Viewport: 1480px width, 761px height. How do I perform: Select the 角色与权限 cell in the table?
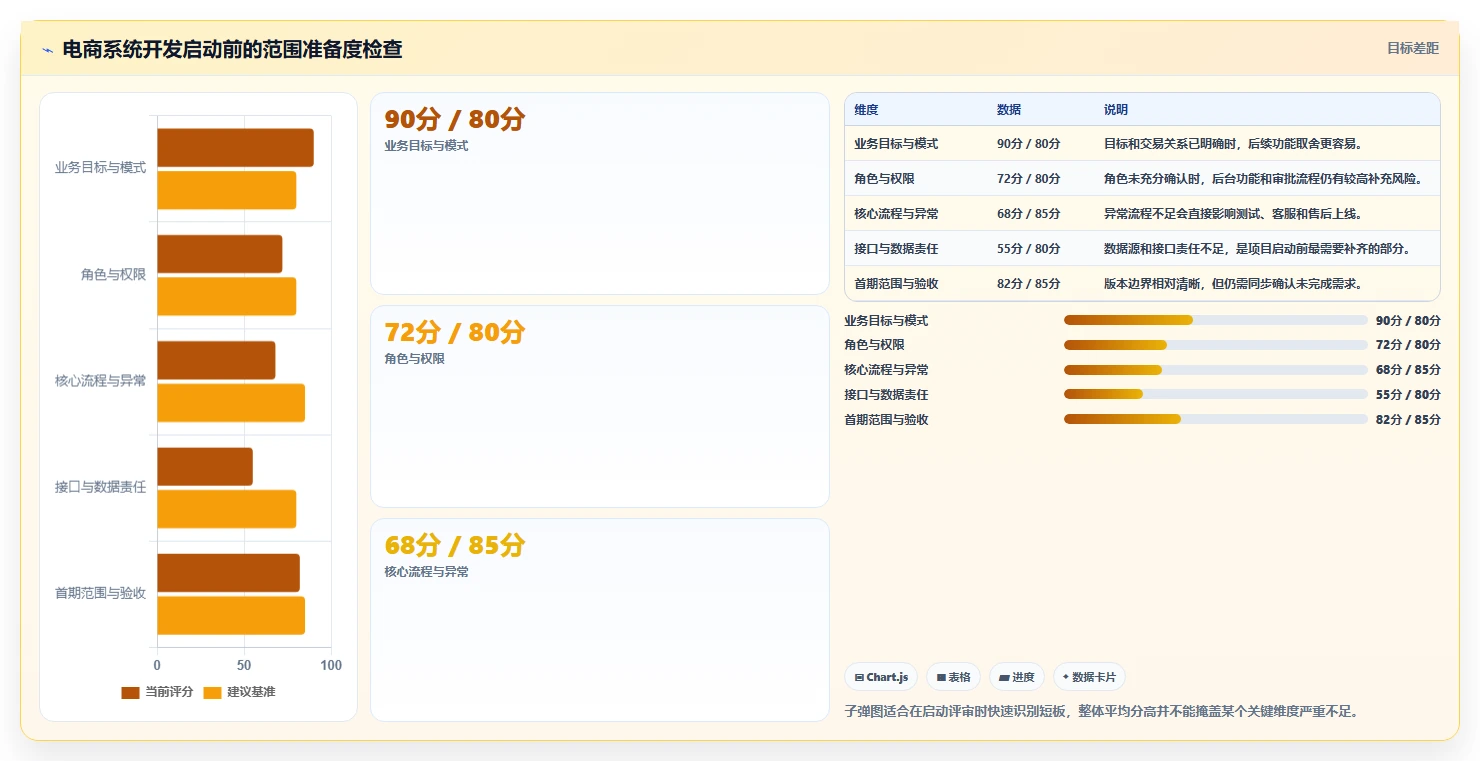[x=884, y=179]
